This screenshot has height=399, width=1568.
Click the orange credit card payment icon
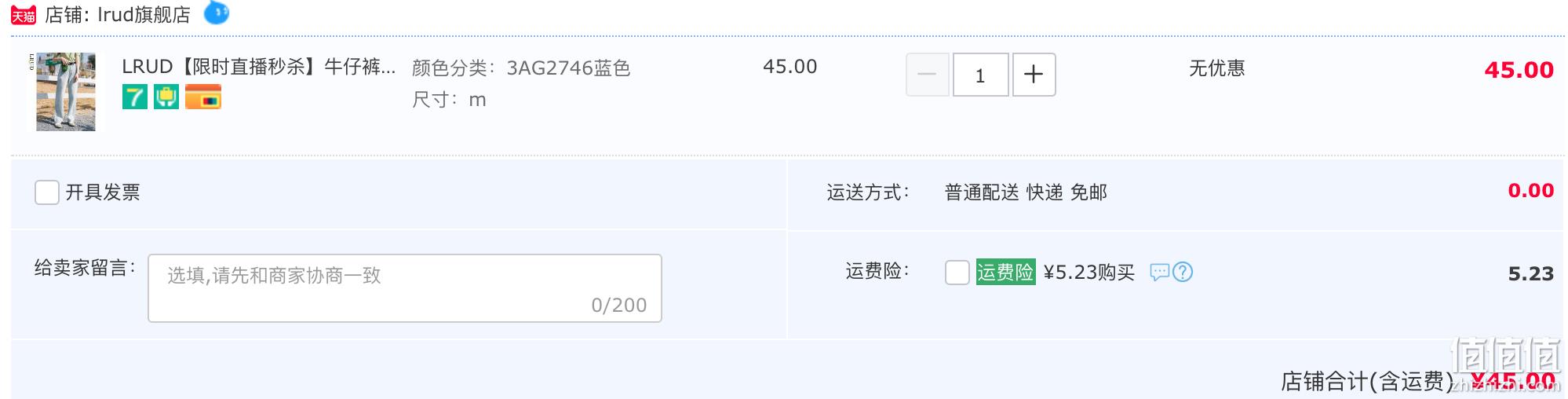[x=203, y=97]
